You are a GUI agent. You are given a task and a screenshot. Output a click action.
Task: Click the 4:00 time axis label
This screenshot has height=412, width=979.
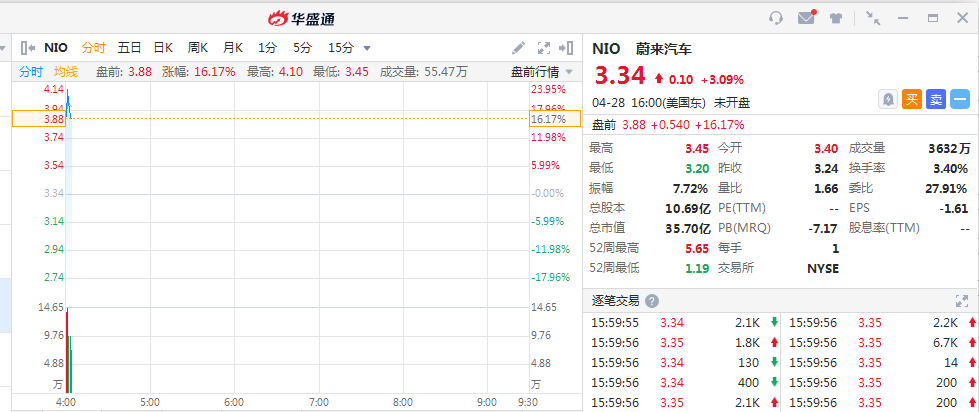(x=66, y=402)
